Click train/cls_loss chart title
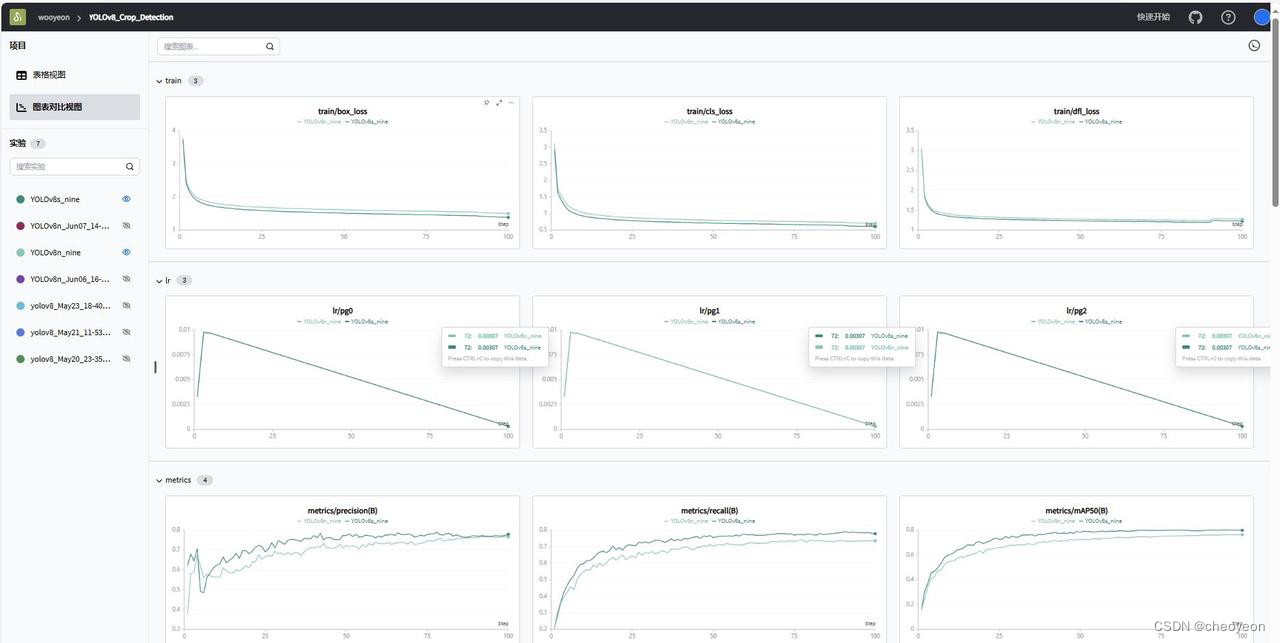Viewport: 1280px width, 643px height. [x=709, y=111]
